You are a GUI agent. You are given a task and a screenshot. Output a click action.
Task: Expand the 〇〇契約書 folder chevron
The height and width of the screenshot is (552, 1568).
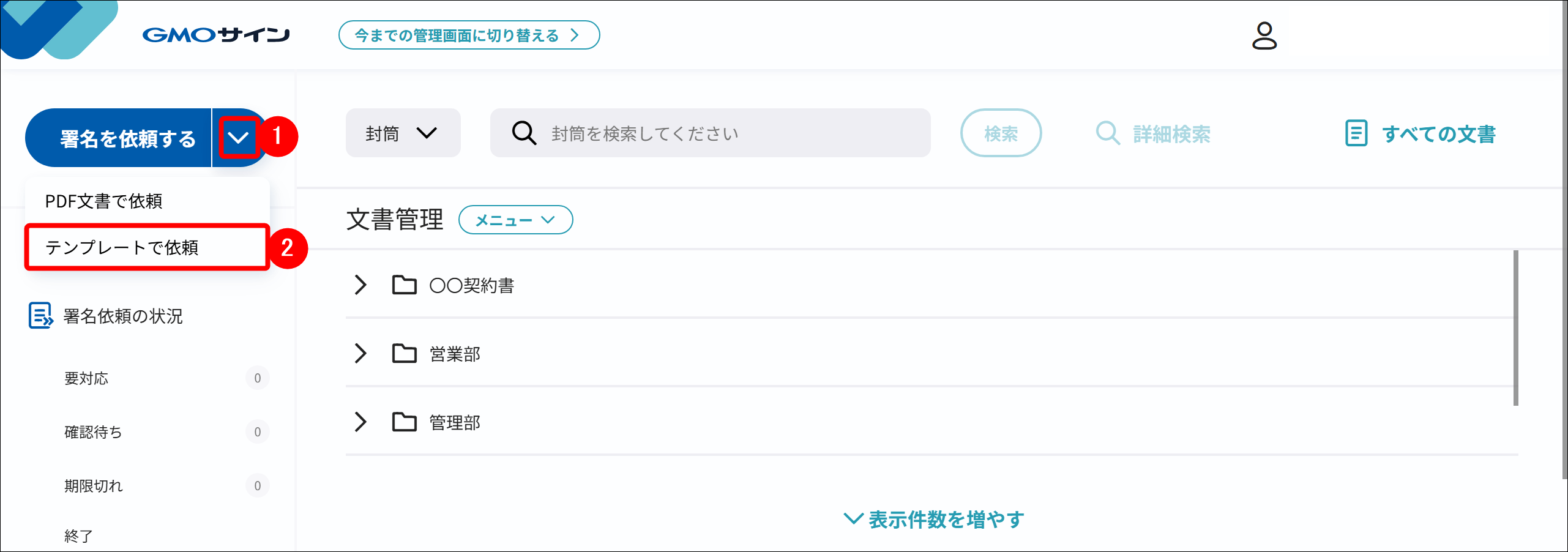(360, 285)
